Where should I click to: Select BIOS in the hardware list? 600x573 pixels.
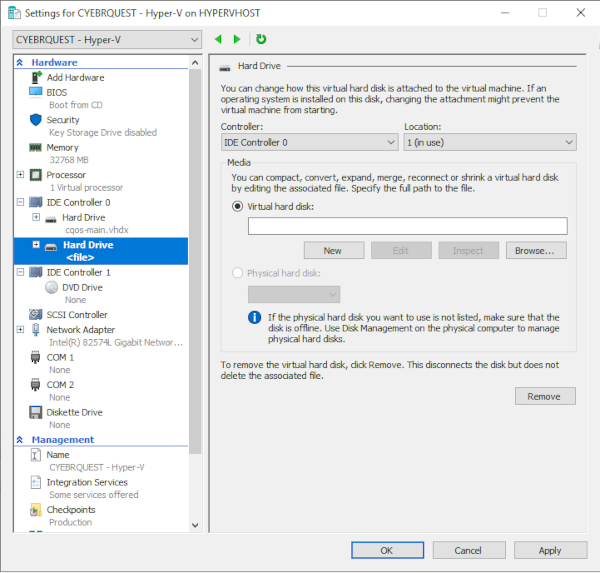click(56, 92)
